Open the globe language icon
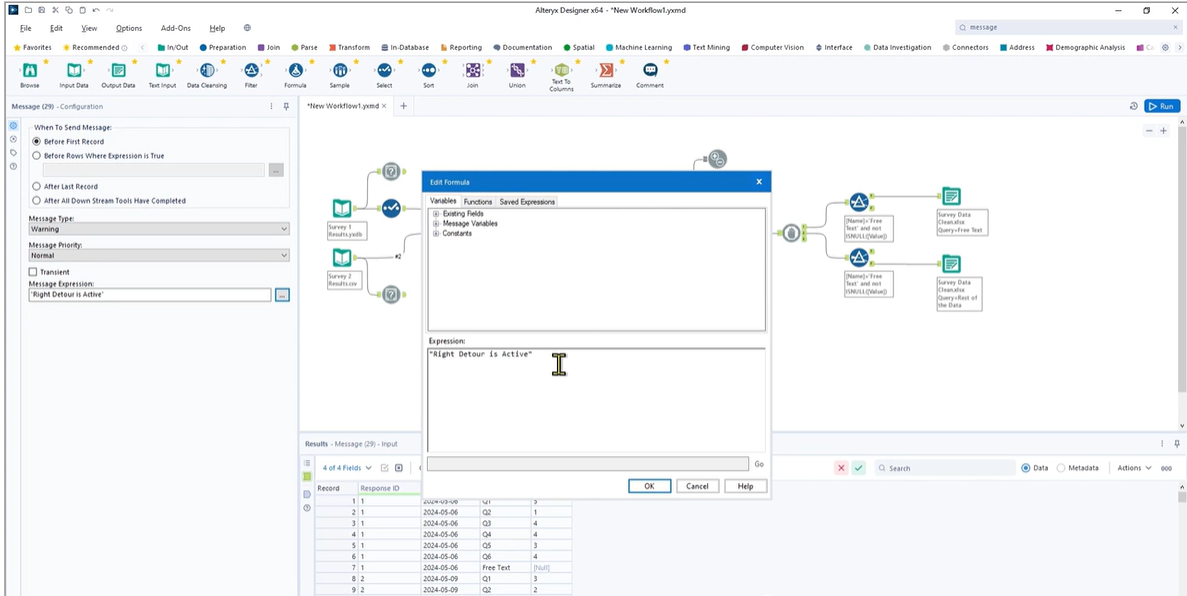Image resolution: width=1187 pixels, height=596 pixels. (x=247, y=28)
